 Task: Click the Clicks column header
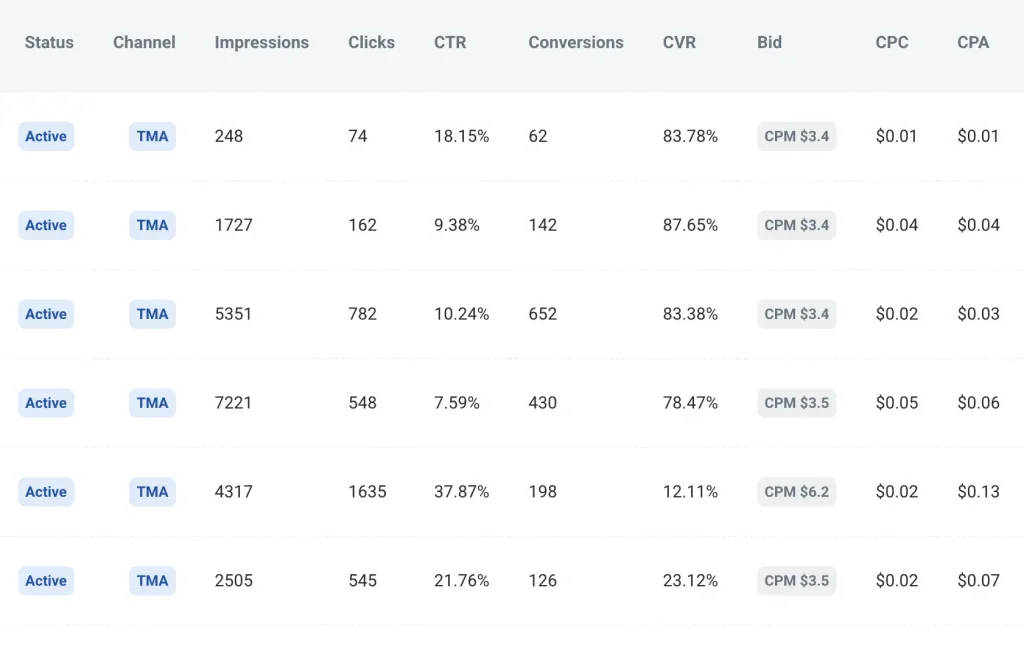(x=371, y=42)
